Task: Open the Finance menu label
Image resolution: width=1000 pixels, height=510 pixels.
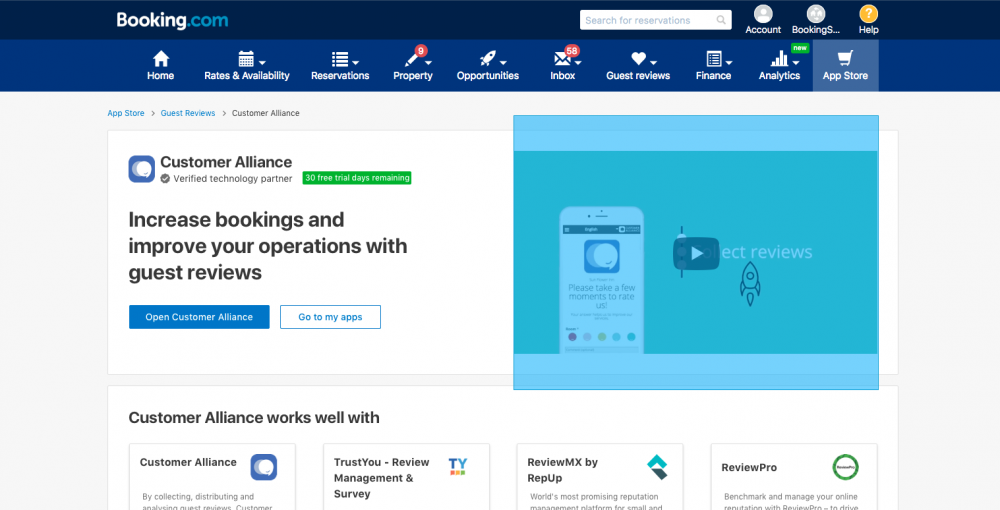Action: [713, 76]
